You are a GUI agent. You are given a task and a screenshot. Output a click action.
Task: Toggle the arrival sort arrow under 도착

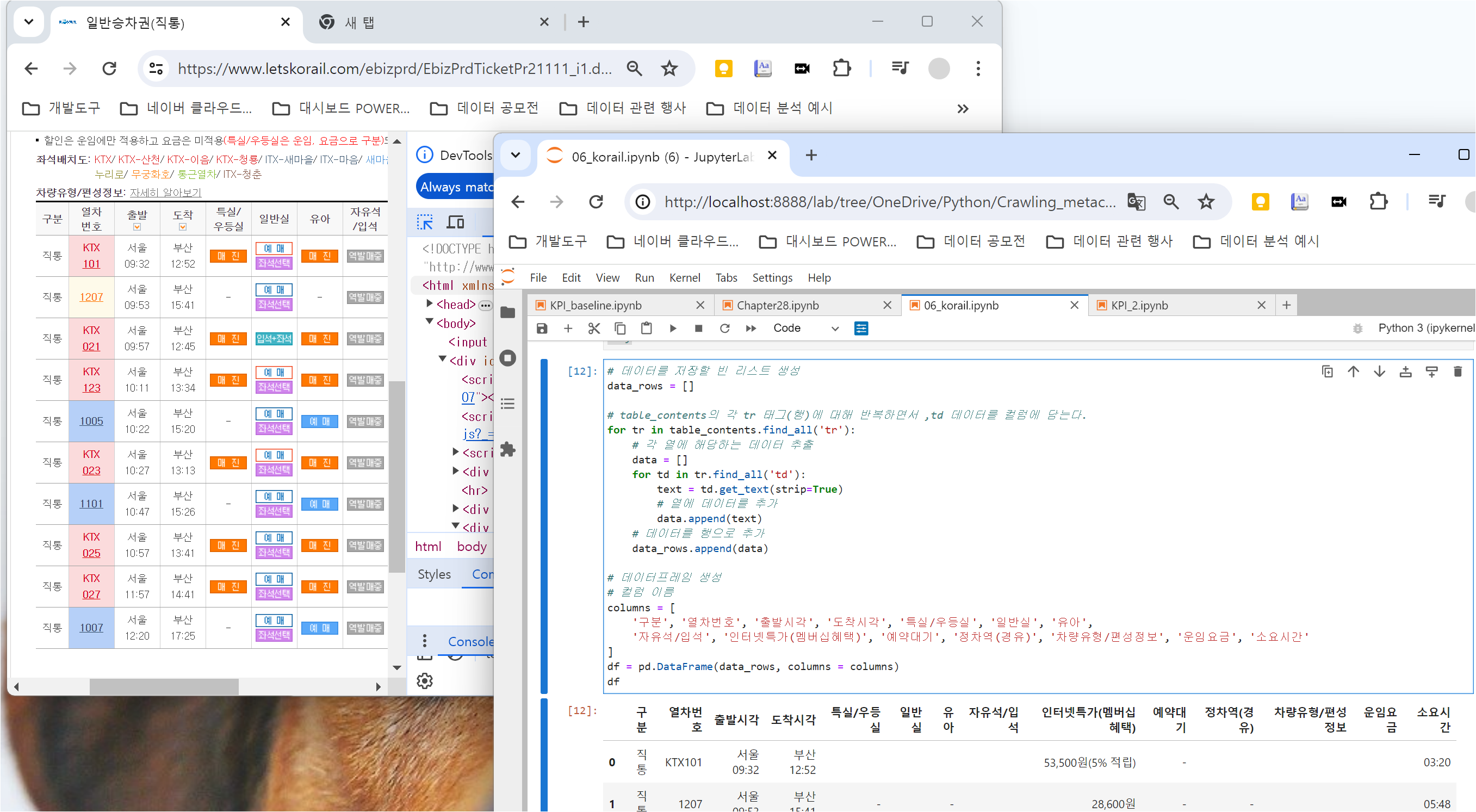pos(183,227)
